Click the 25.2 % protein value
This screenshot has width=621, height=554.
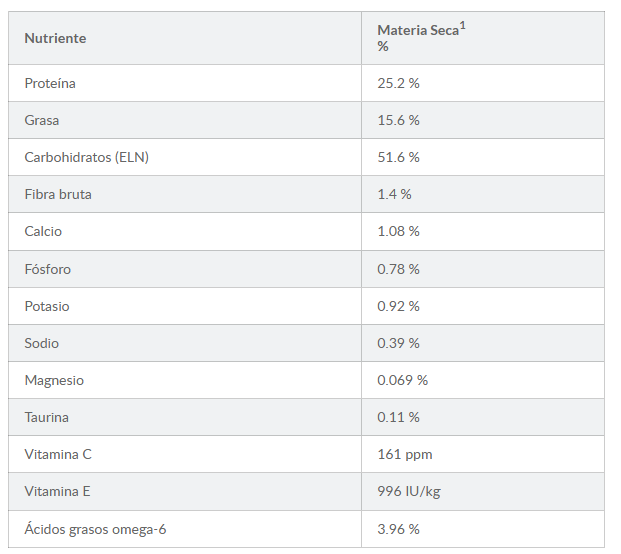pos(398,83)
